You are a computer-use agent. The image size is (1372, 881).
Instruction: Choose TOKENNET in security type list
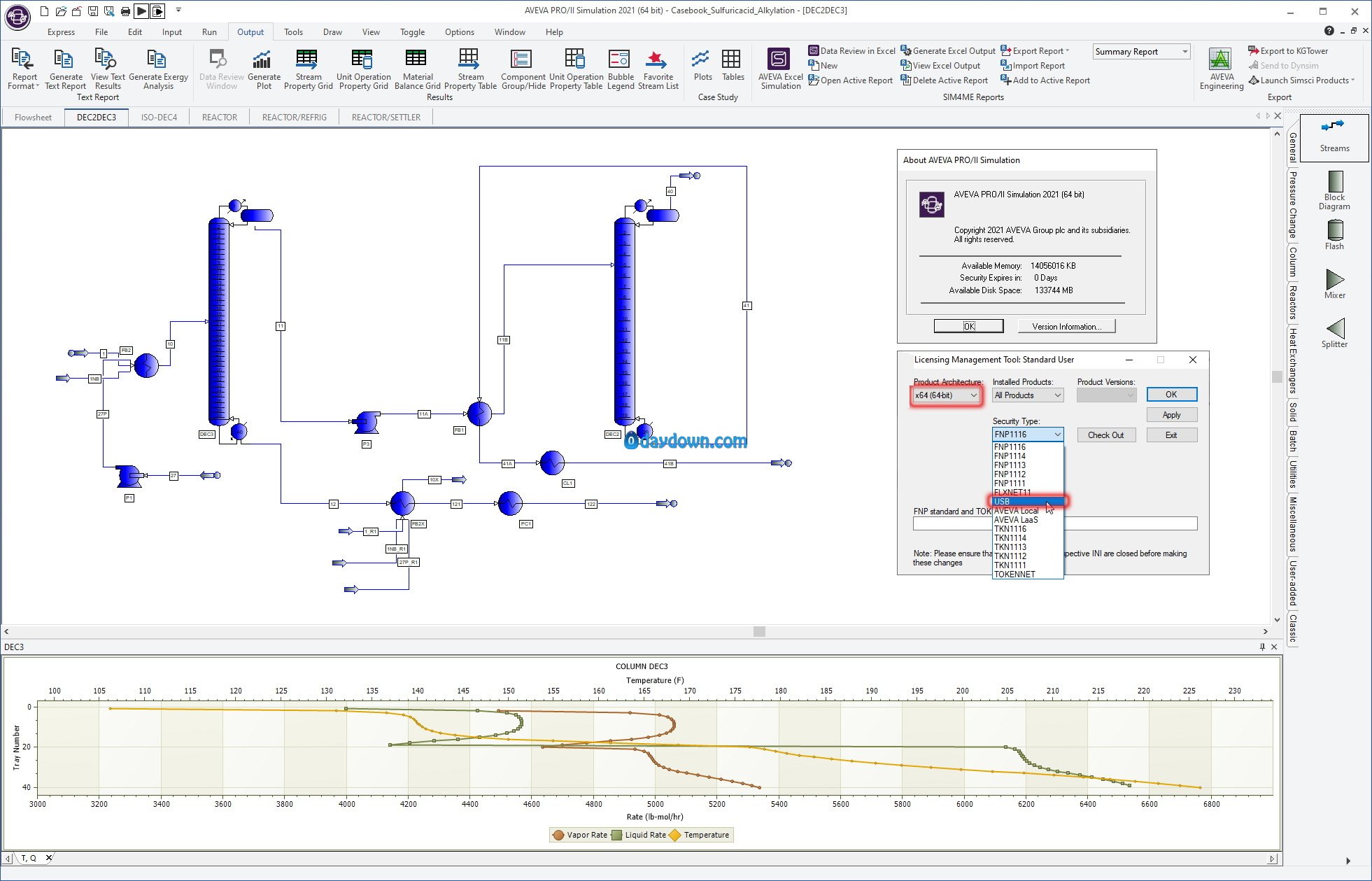1028,575
